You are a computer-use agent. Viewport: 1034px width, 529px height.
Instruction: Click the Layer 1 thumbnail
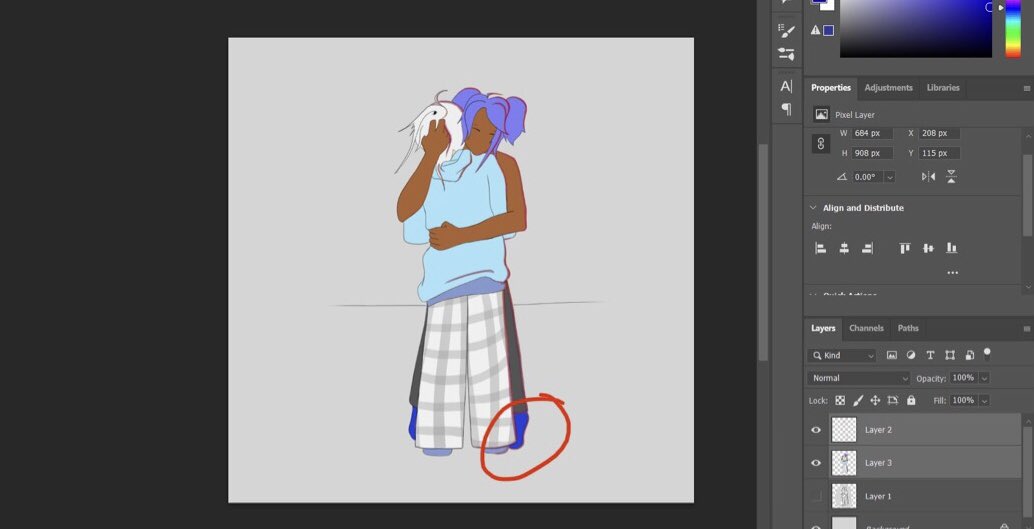click(x=844, y=496)
